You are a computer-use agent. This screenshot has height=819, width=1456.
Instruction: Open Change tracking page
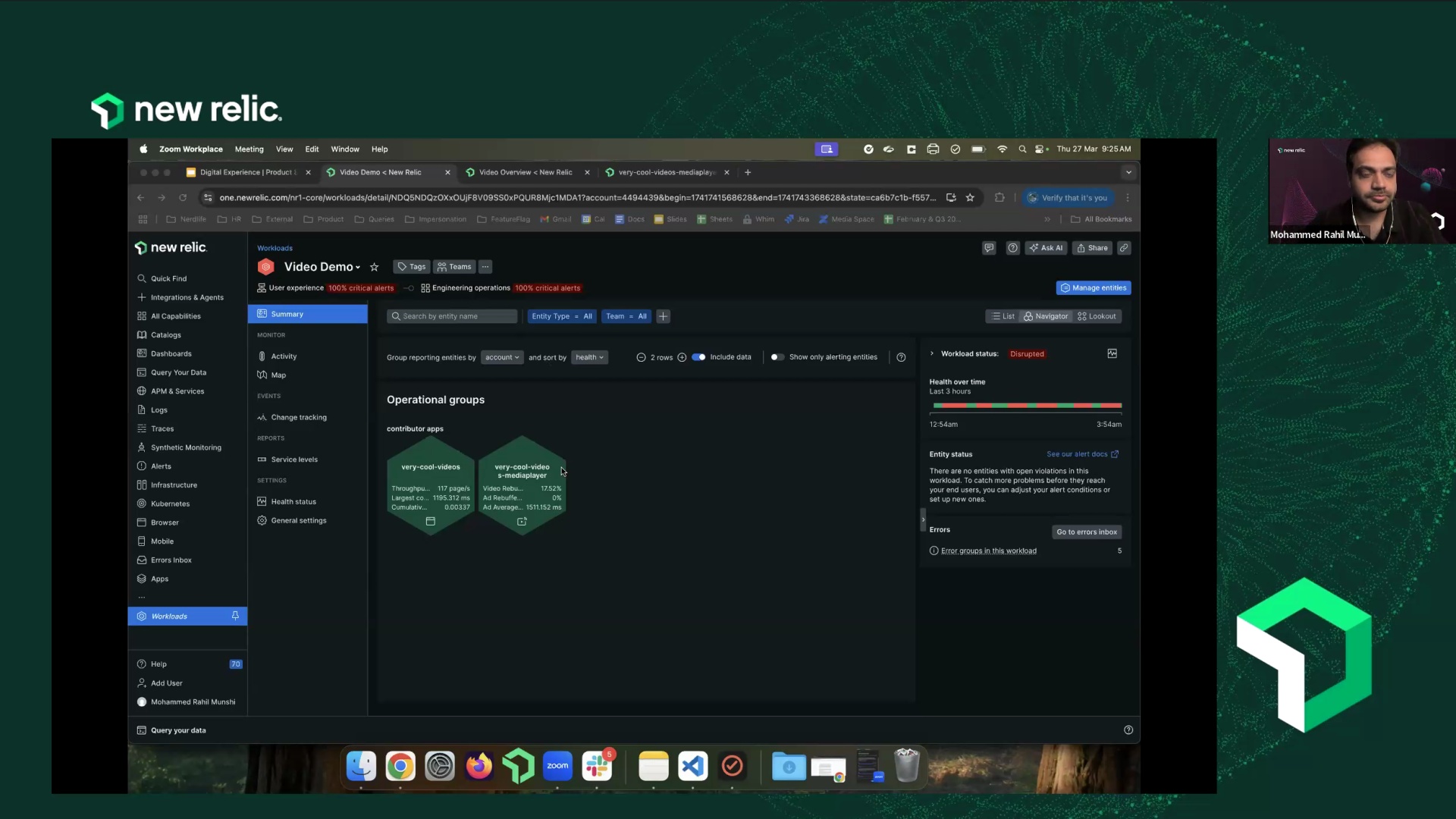click(x=298, y=418)
